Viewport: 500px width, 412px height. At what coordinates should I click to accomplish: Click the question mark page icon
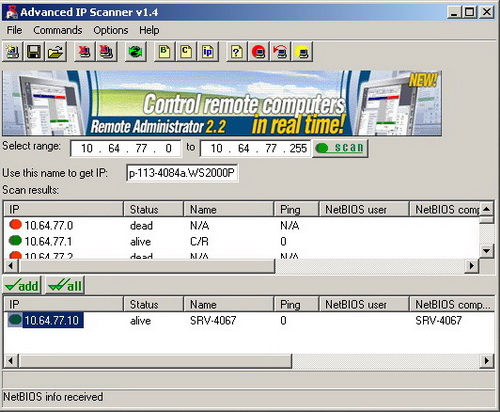[237, 52]
